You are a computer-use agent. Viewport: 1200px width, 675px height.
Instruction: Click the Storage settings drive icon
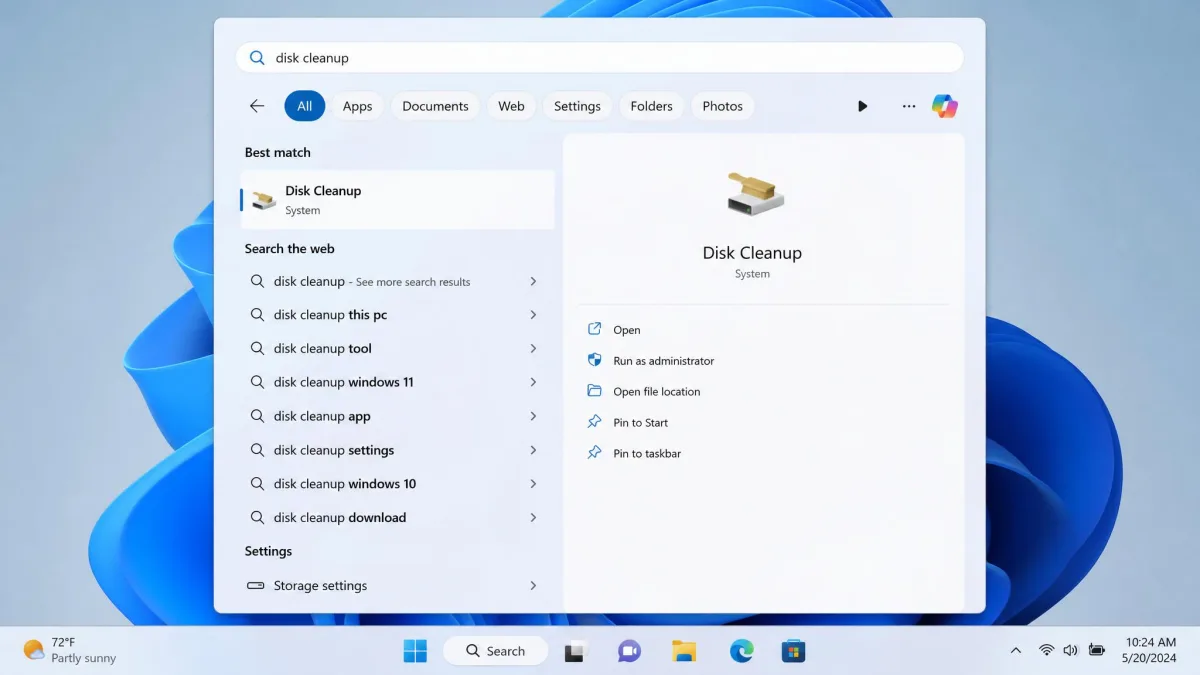click(257, 585)
